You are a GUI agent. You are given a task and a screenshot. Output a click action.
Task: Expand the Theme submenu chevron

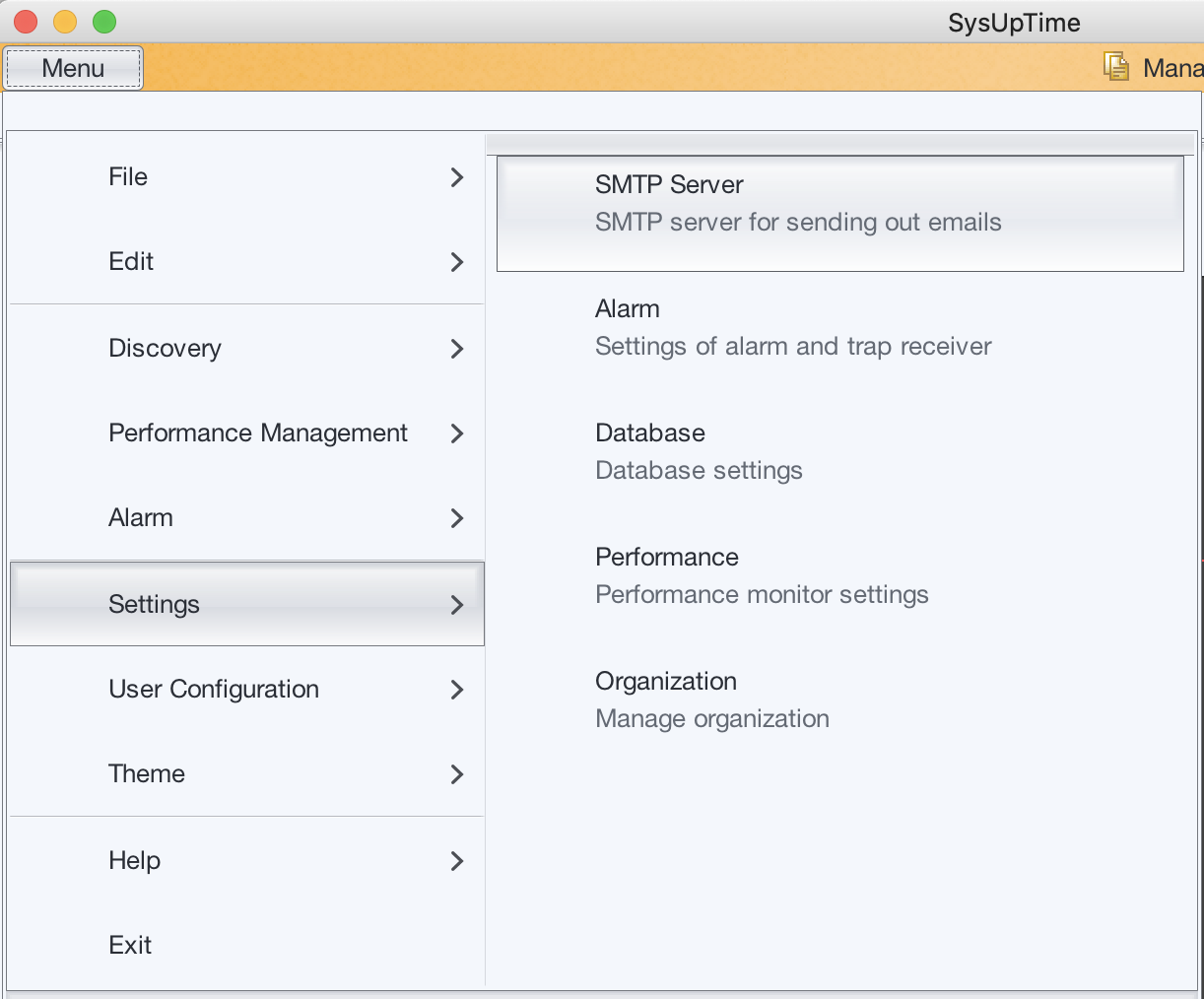pyautogui.click(x=456, y=774)
